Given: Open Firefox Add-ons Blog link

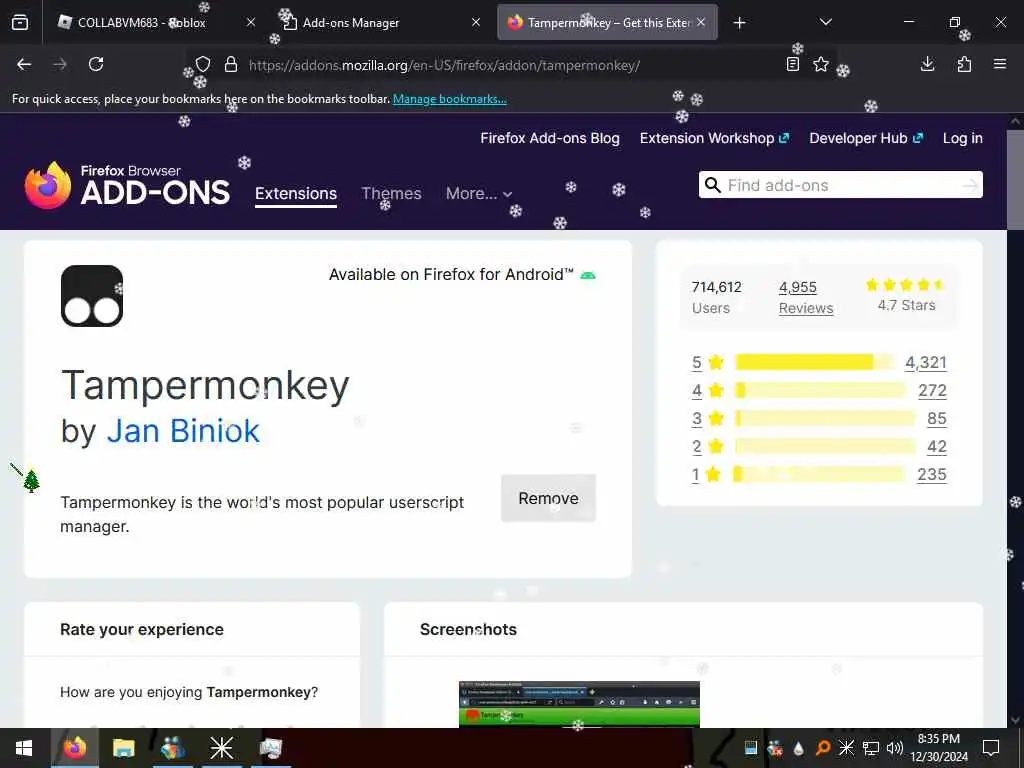Looking at the screenshot, I should tap(550, 138).
